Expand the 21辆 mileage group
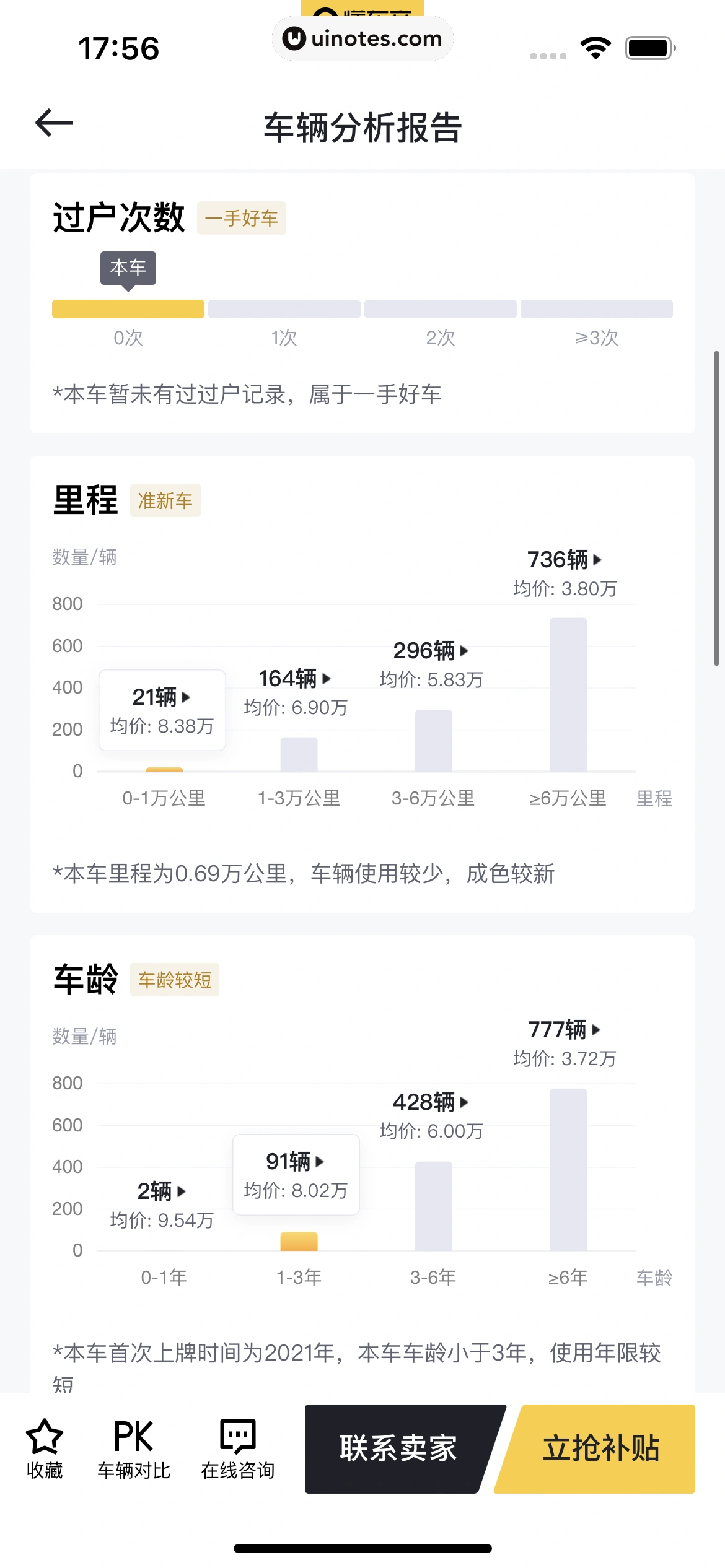Image resolution: width=725 pixels, height=1568 pixels. tap(162, 698)
